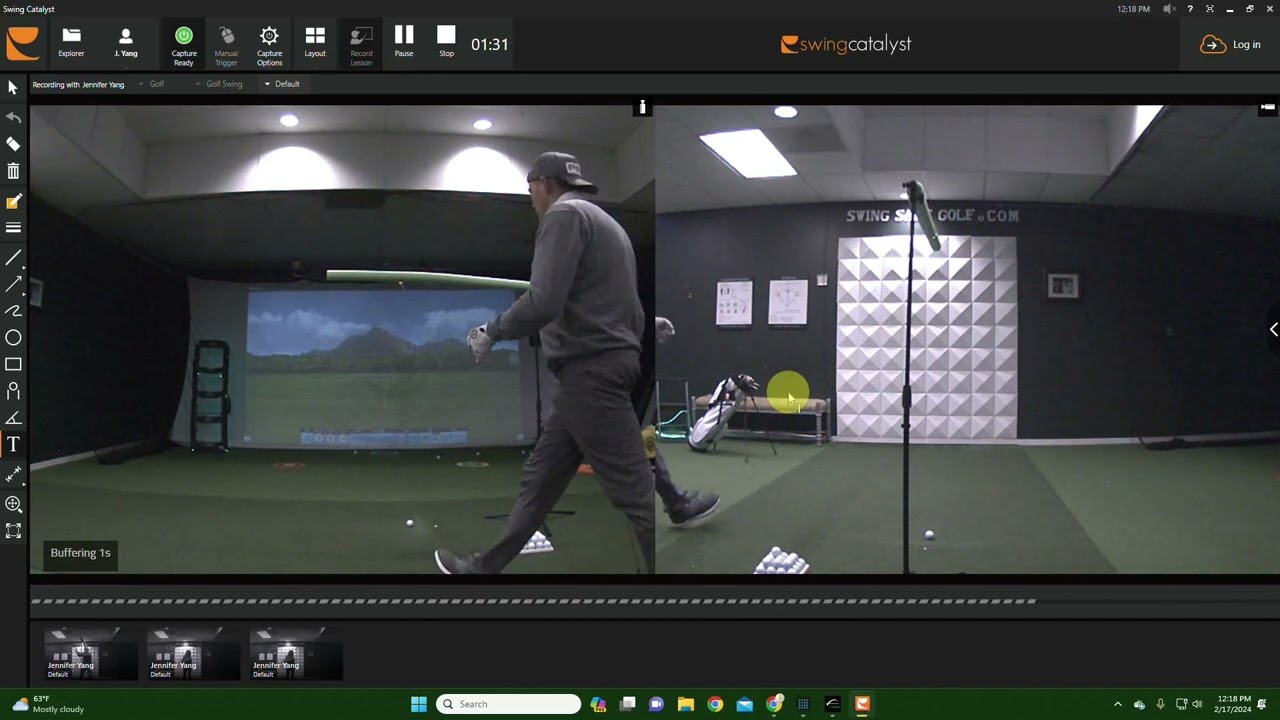Image resolution: width=1280 pixels, height=720 pixels.
Task: Open the line thickness option
Action: coord(13,228)
